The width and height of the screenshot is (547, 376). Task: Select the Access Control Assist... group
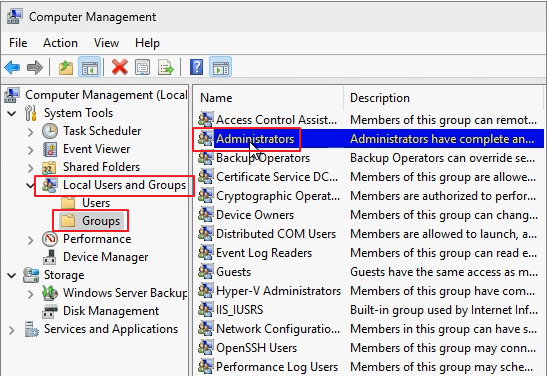click(277, 120)
